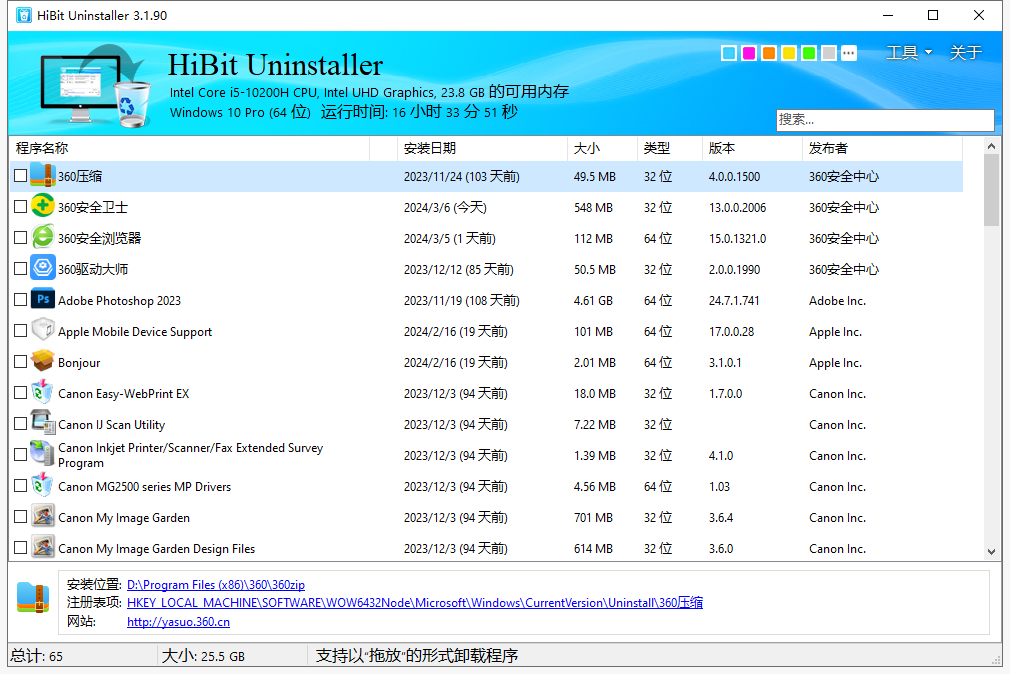1010x674 pixels.
Task: Pick the gray theme color swatch
Action: (x=829, y=53)
